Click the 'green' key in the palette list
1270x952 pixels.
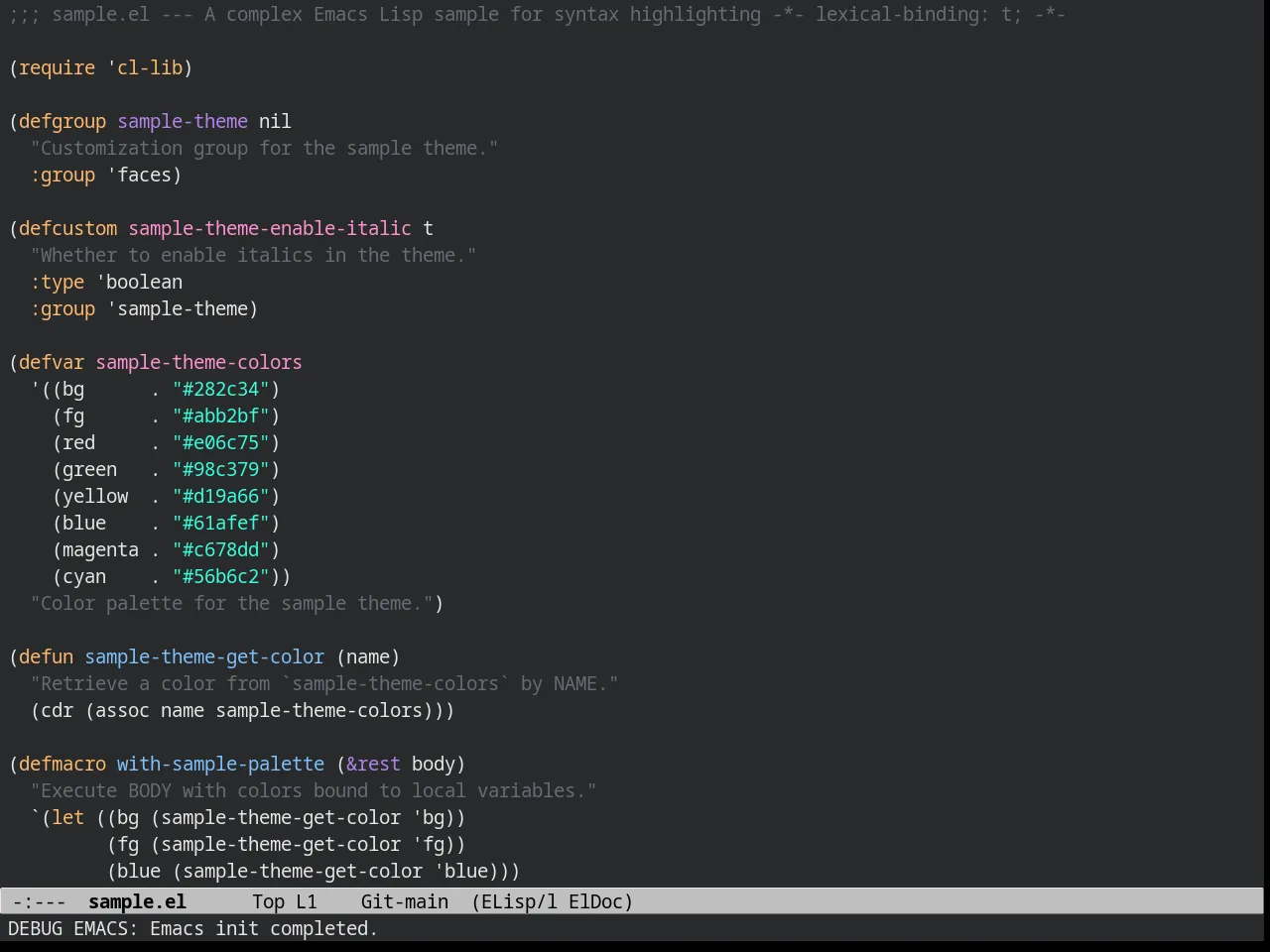89,469
